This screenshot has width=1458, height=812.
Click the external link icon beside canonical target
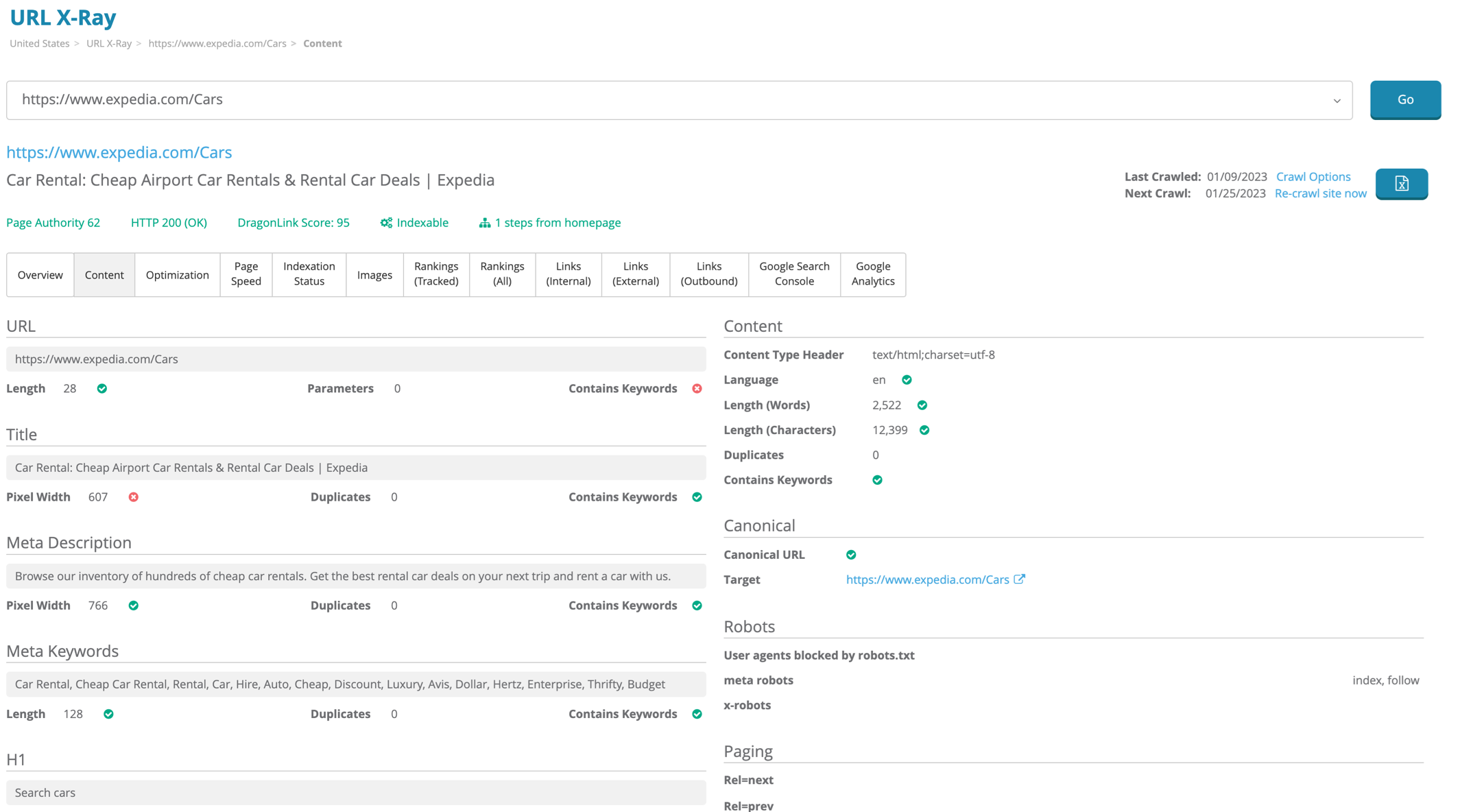tap(1020, 580)
